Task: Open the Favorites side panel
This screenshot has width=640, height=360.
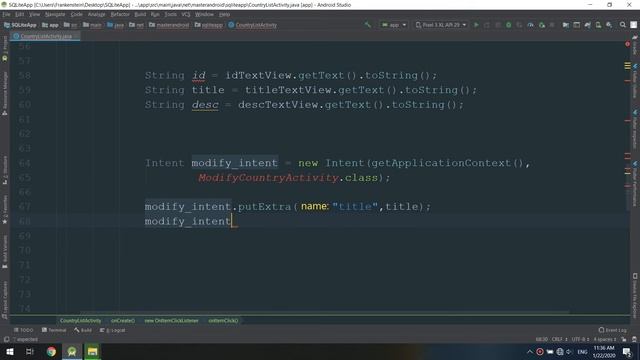Action: (5, 209)
